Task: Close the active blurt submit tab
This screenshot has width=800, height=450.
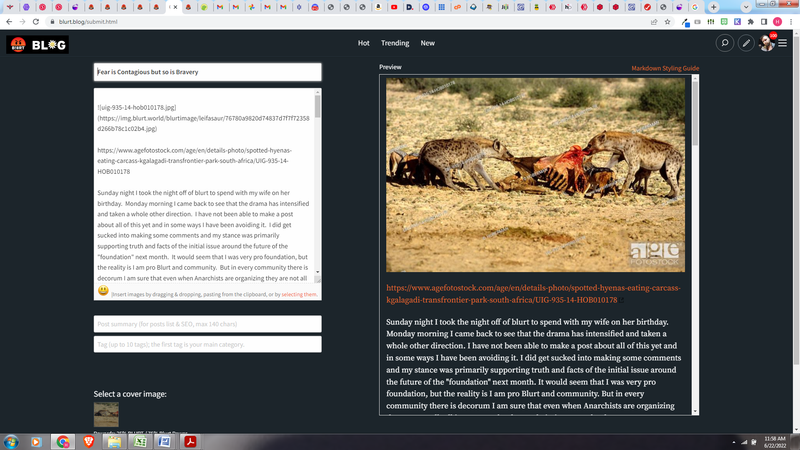Action: coord(176,7)
